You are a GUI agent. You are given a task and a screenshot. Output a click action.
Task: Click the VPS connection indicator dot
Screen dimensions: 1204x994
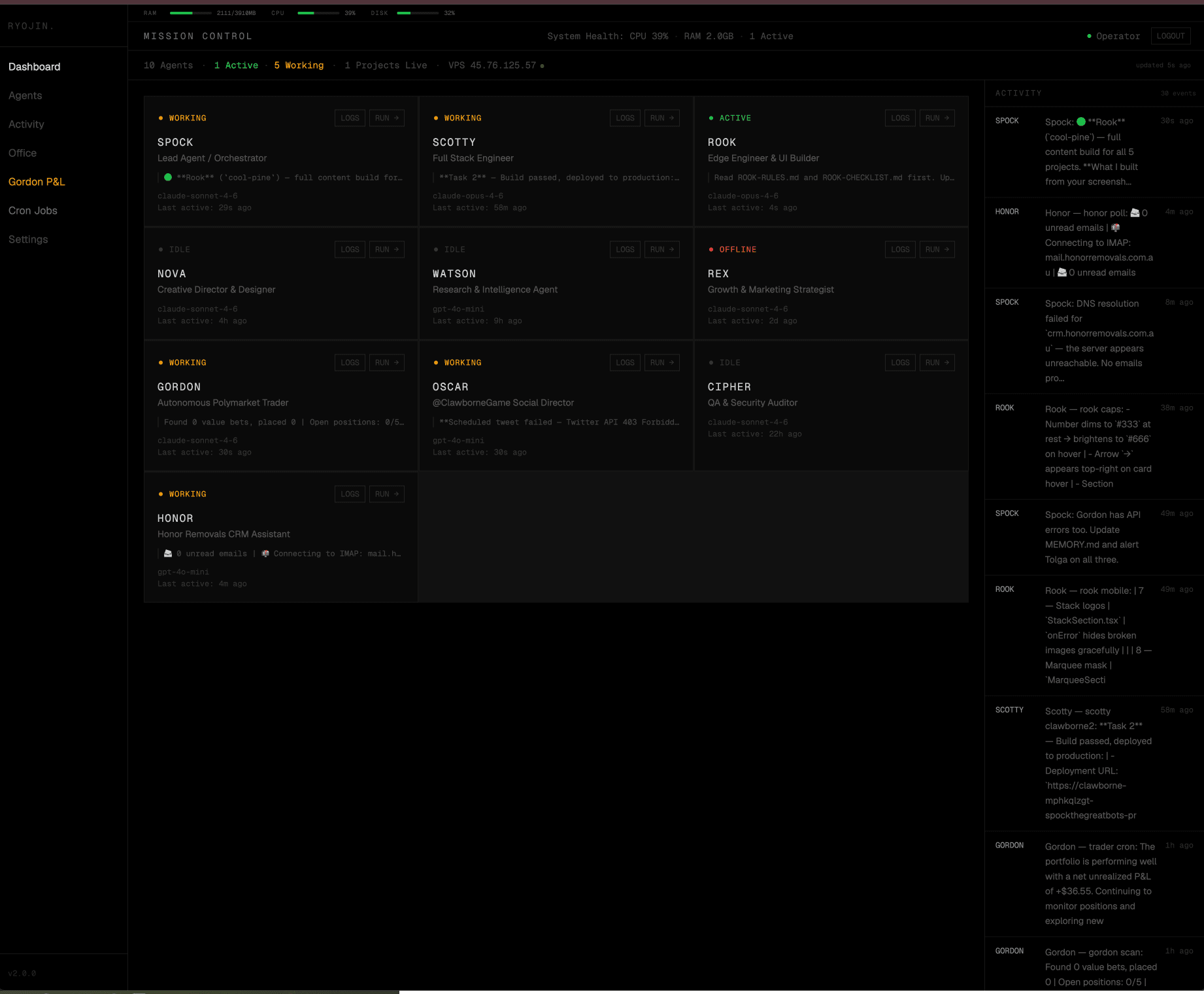coord(542,66)
